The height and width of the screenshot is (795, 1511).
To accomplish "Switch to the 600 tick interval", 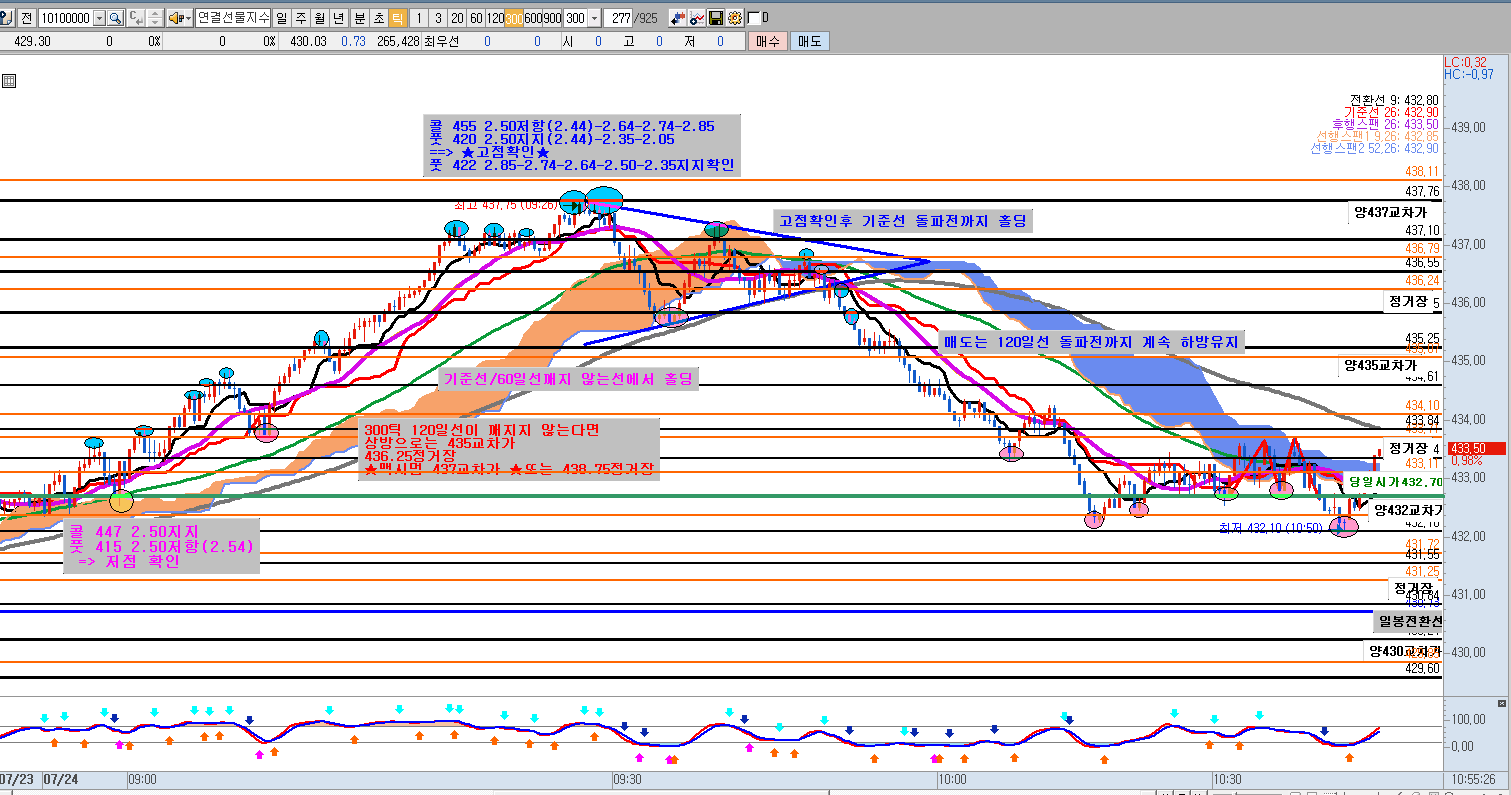I will click(533, 18).
